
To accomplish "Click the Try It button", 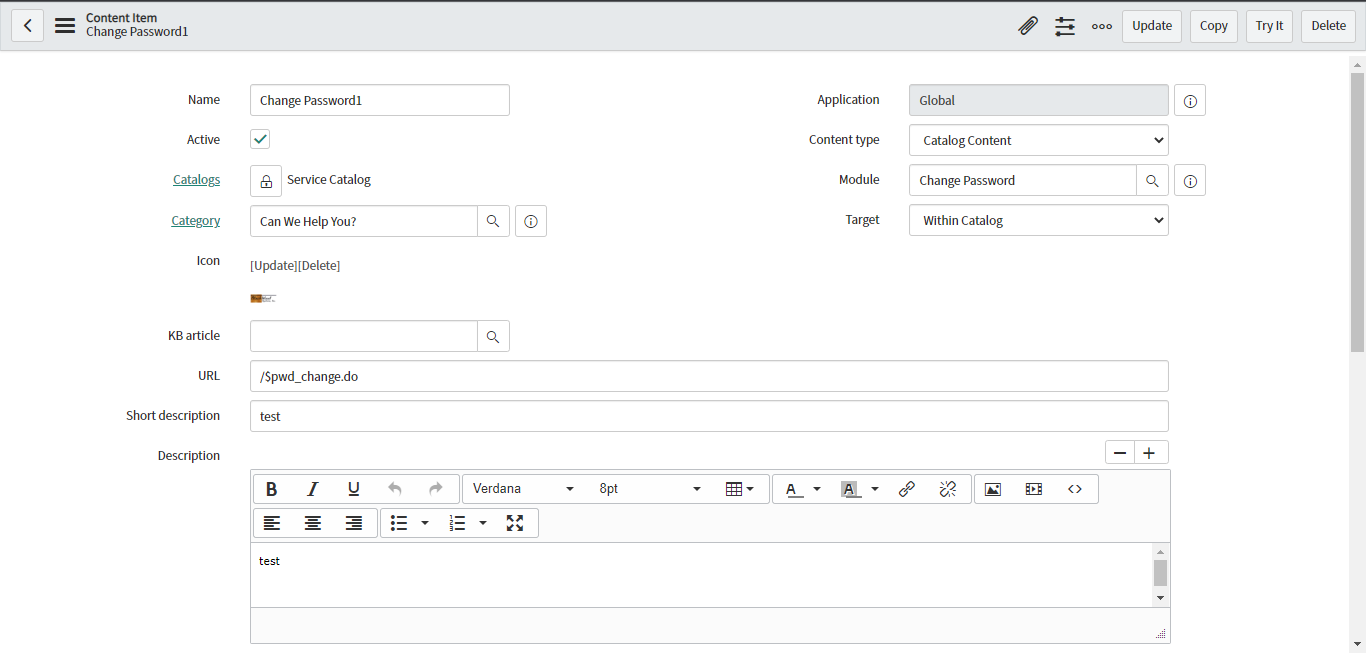I will coord(1270,26).
